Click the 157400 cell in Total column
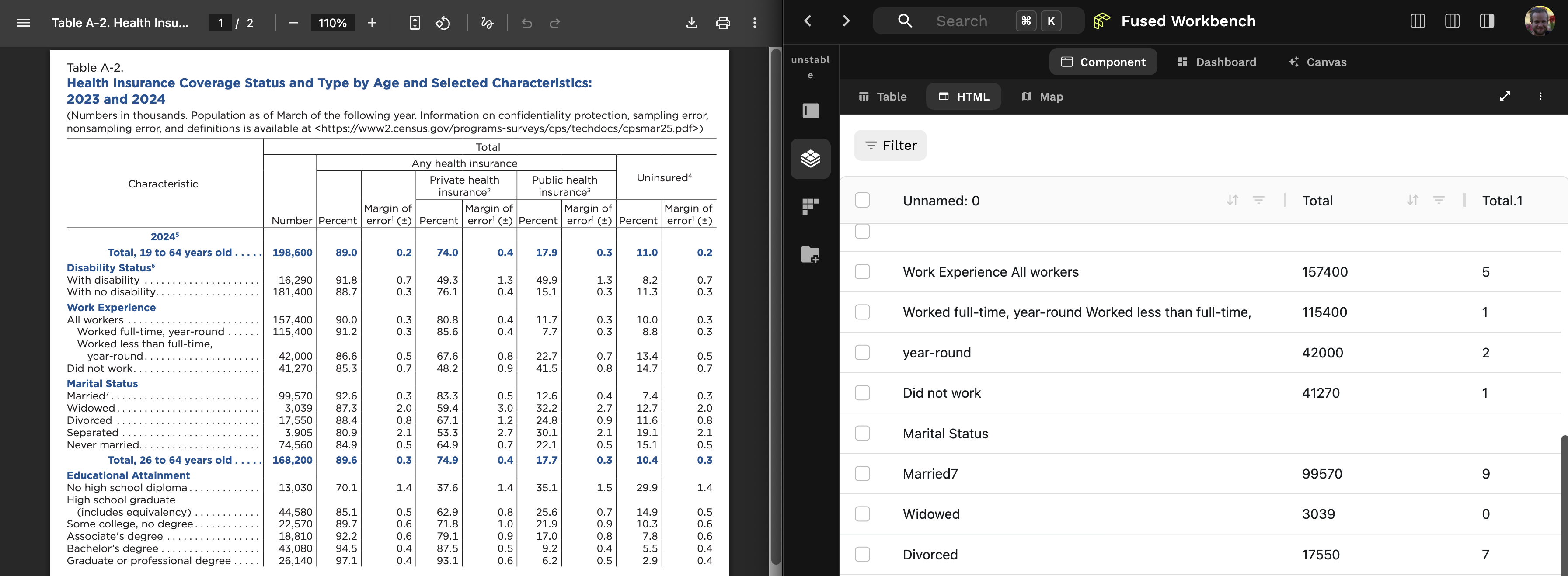This screenshot has height=576, width=1568. click(x=1324, y=272)
